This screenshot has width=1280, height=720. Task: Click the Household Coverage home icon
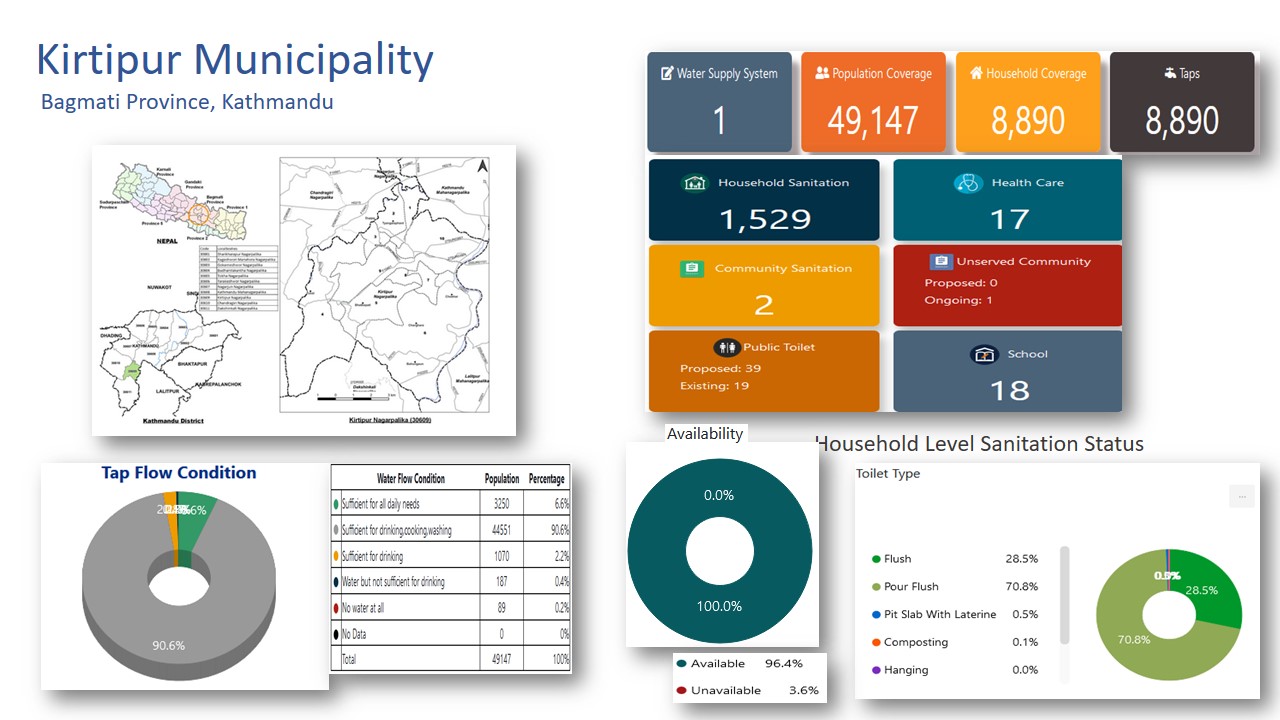976,74
